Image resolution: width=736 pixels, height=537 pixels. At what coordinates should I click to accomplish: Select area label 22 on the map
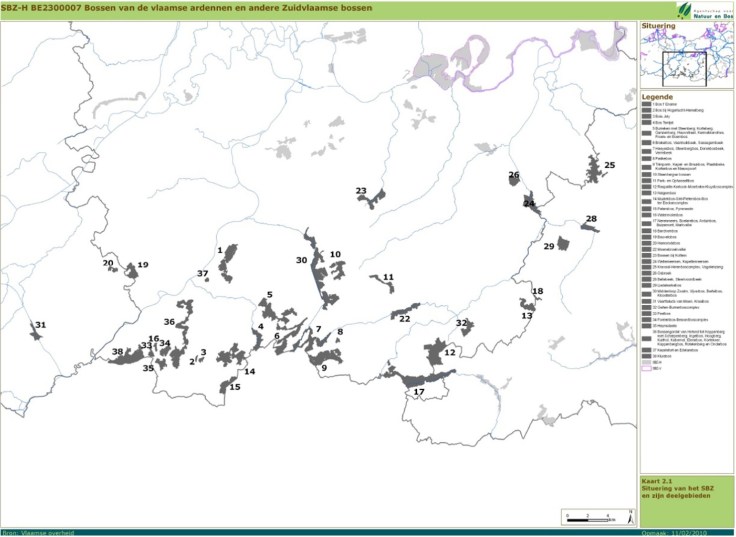[x=405, y=319]
